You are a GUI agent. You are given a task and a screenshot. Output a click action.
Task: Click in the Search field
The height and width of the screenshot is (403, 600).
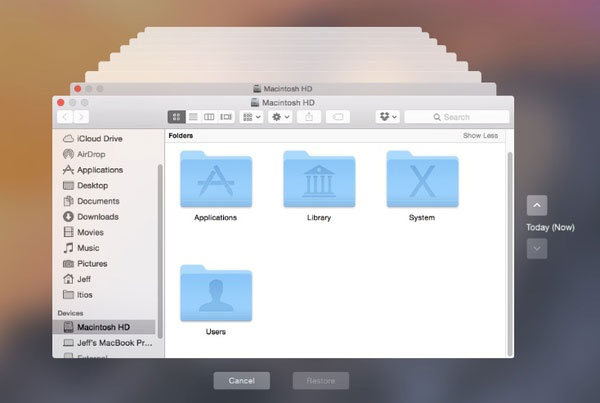456,117
